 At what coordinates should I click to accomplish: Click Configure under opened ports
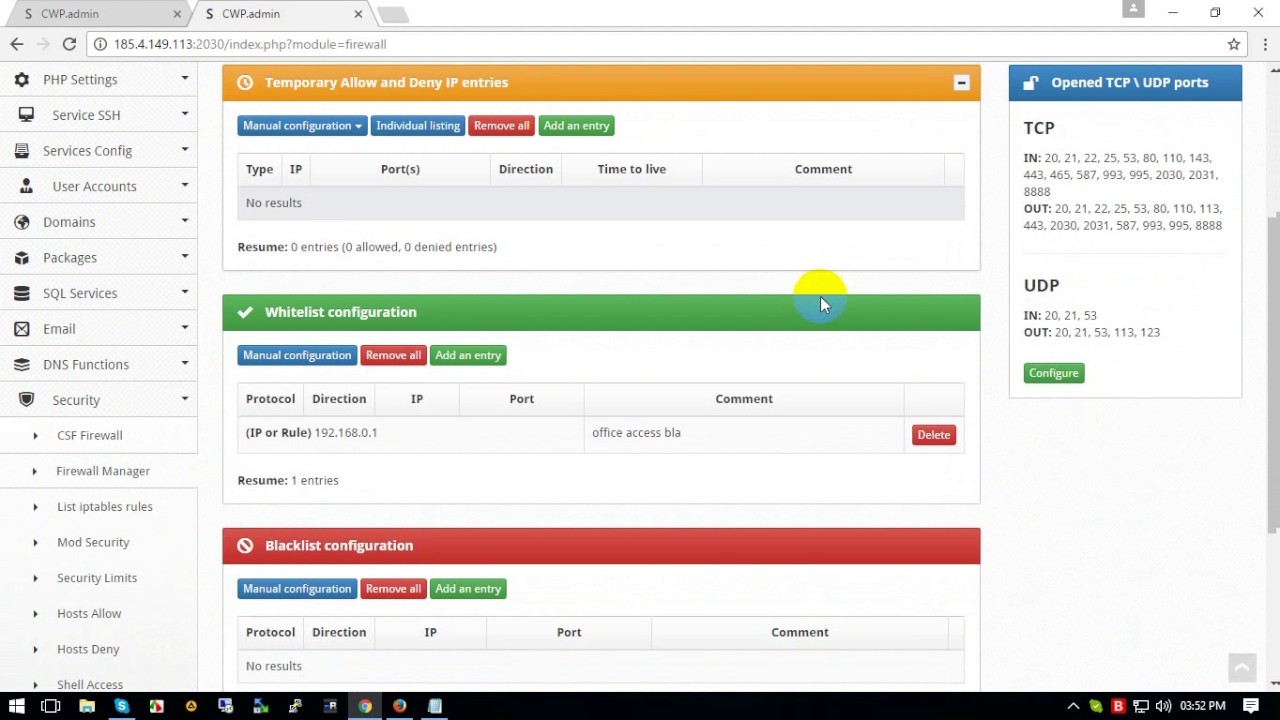(1054, 373)
